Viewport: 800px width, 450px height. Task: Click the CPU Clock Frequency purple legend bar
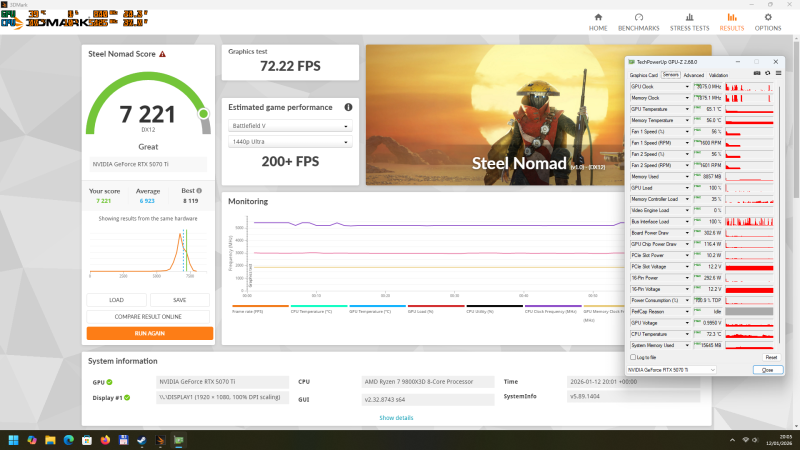pyautogui.click(x=553, y=306)
